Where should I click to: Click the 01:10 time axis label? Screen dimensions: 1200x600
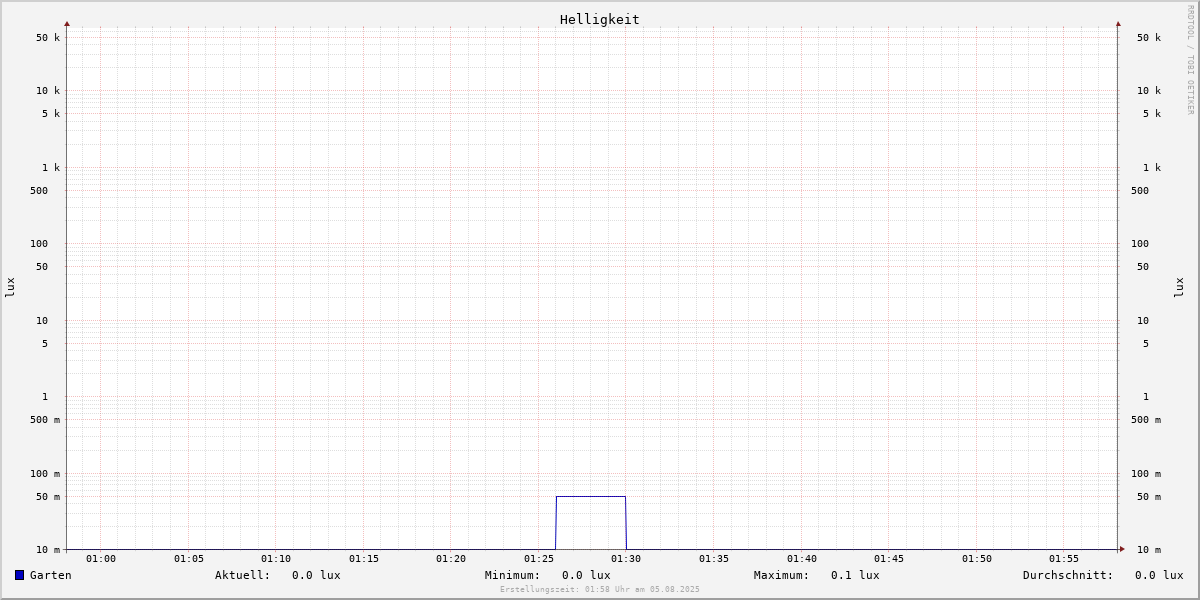(x=276, y=559)
